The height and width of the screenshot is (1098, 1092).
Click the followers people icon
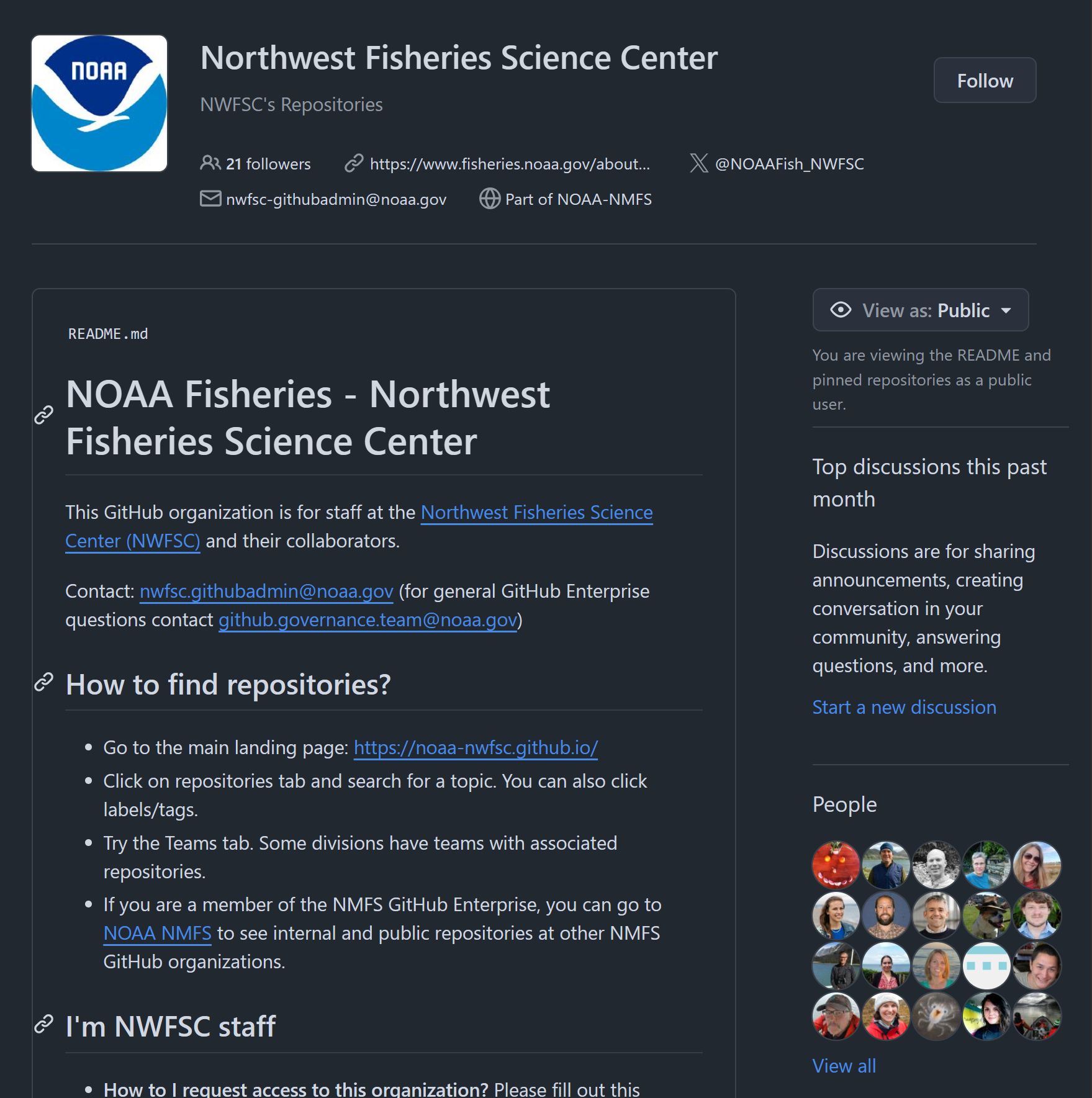tap(210, 163)
